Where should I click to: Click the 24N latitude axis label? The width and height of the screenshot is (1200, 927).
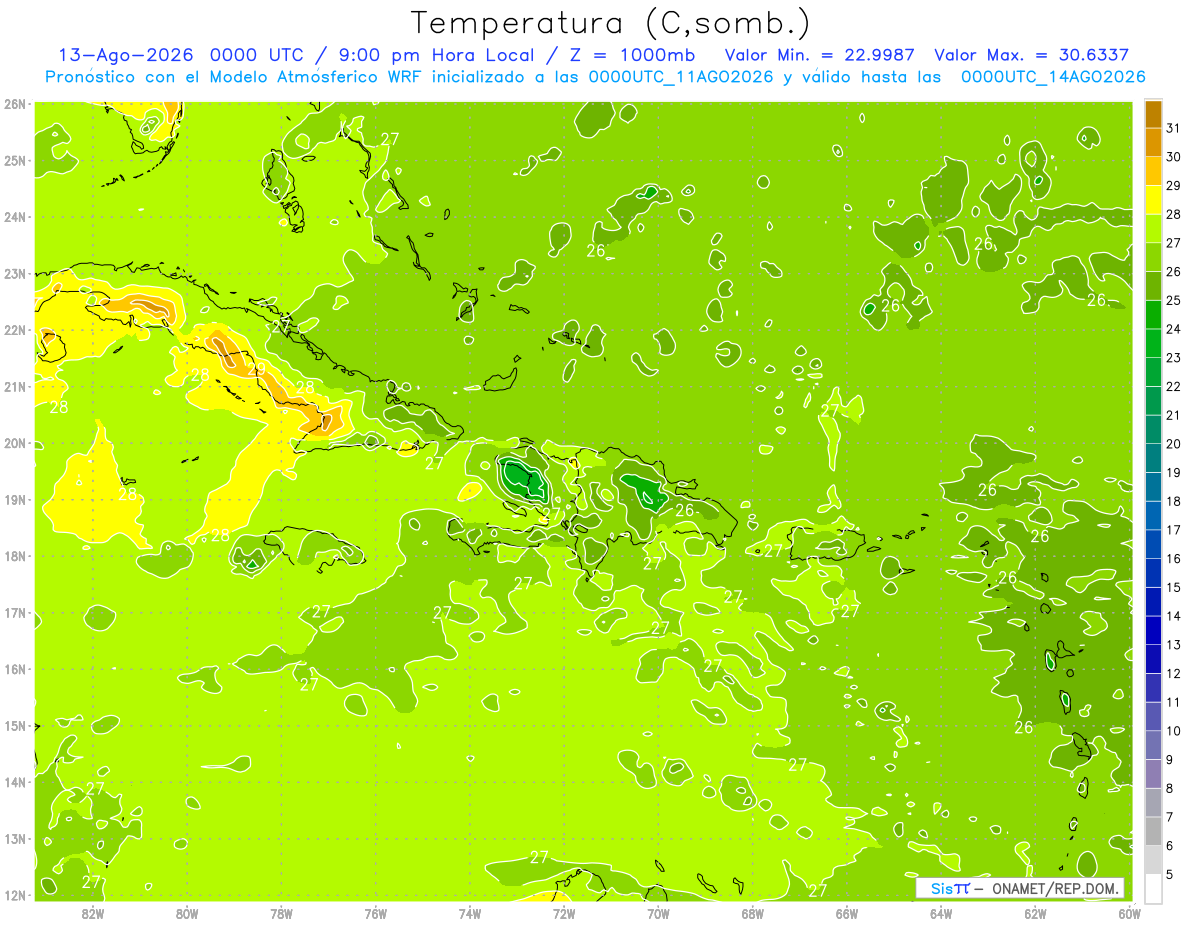pos(15,217)
